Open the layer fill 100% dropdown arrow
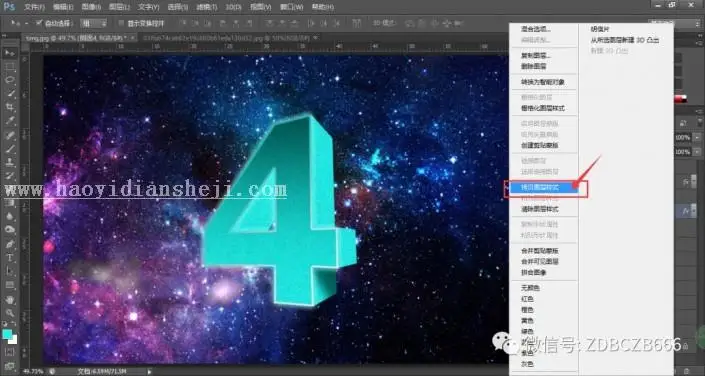Image resolution: width=705 pixels, height=376 pixels. tap(697, 152)
